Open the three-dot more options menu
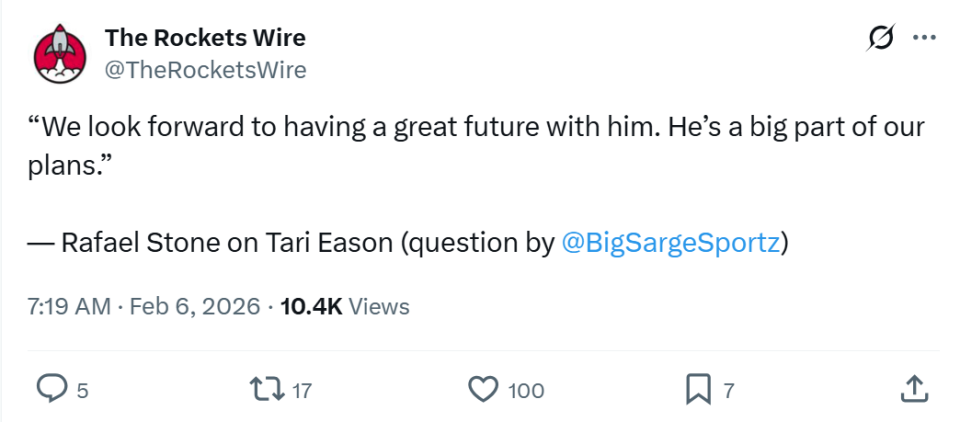The image size is (960, 422). click(x=924, y=38)
